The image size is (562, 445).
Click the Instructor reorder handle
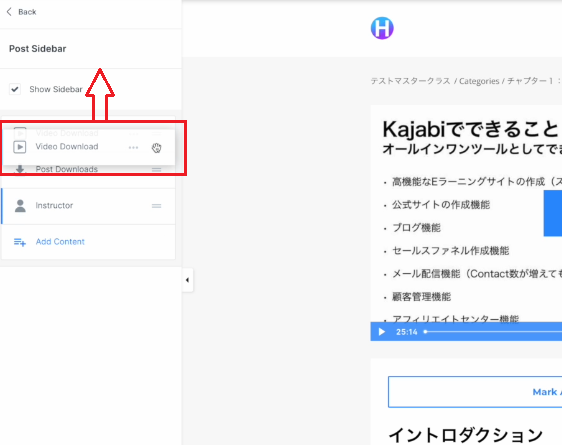tap(156, 206)
